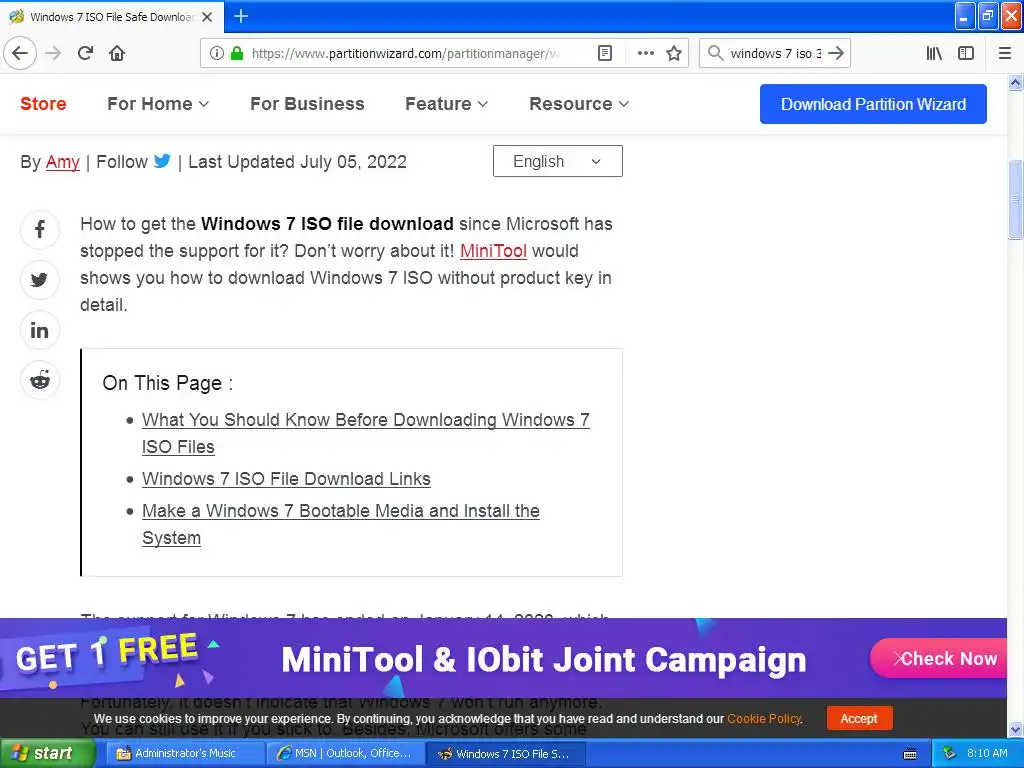Screen dimensions: 1024x768
Task: Expand the For Home menu
Action: [x=158, y=104]
